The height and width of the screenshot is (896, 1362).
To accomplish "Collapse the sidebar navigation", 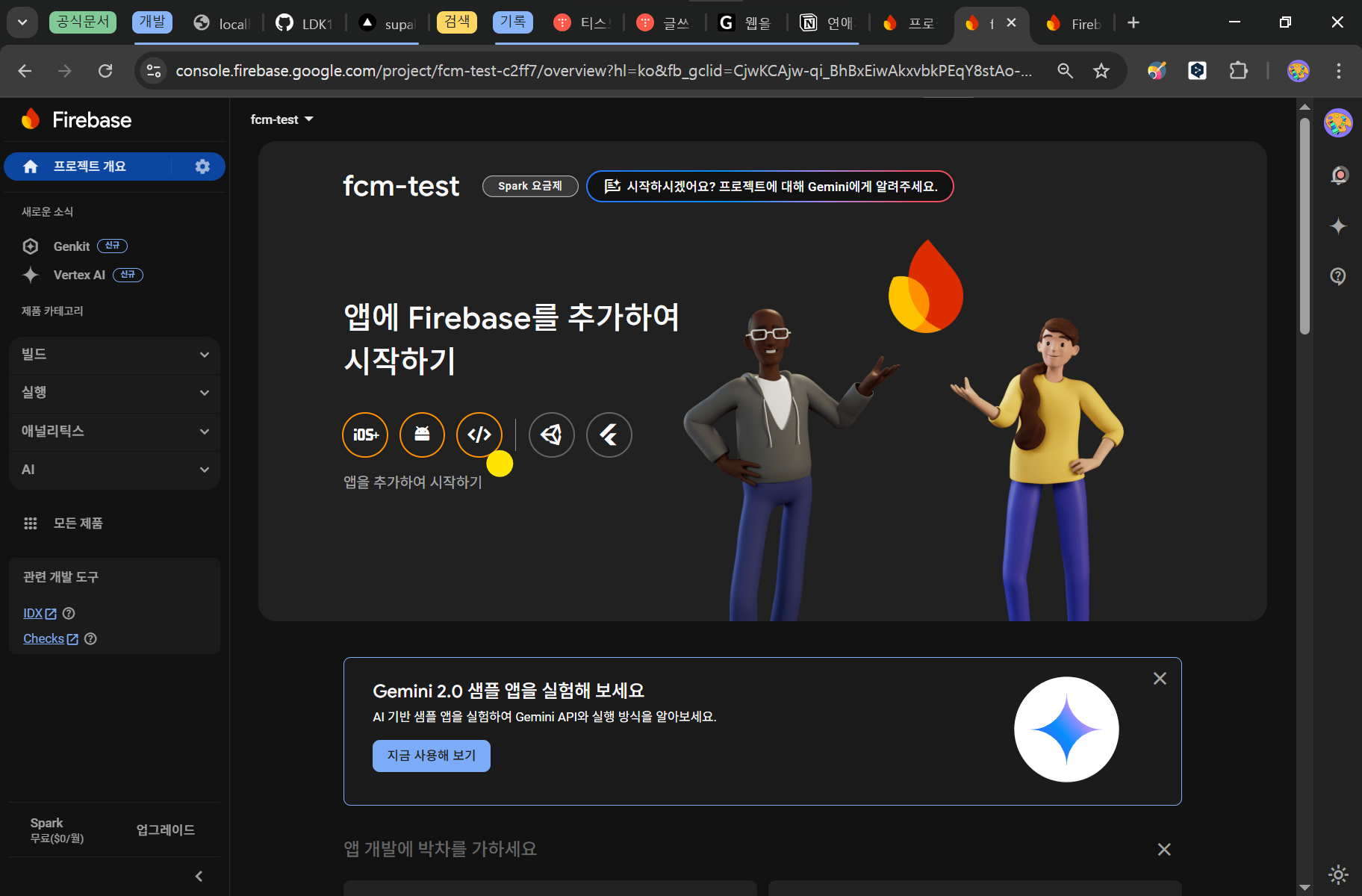I will click(199, 877).
